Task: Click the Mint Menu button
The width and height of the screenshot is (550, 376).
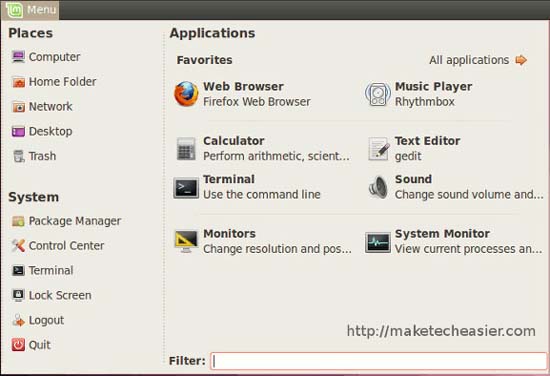Action: [30, 9]
